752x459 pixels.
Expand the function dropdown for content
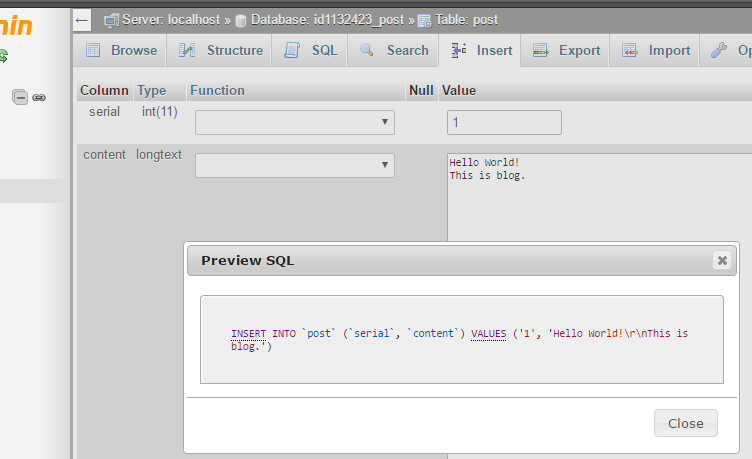click(x=295, y=165)
